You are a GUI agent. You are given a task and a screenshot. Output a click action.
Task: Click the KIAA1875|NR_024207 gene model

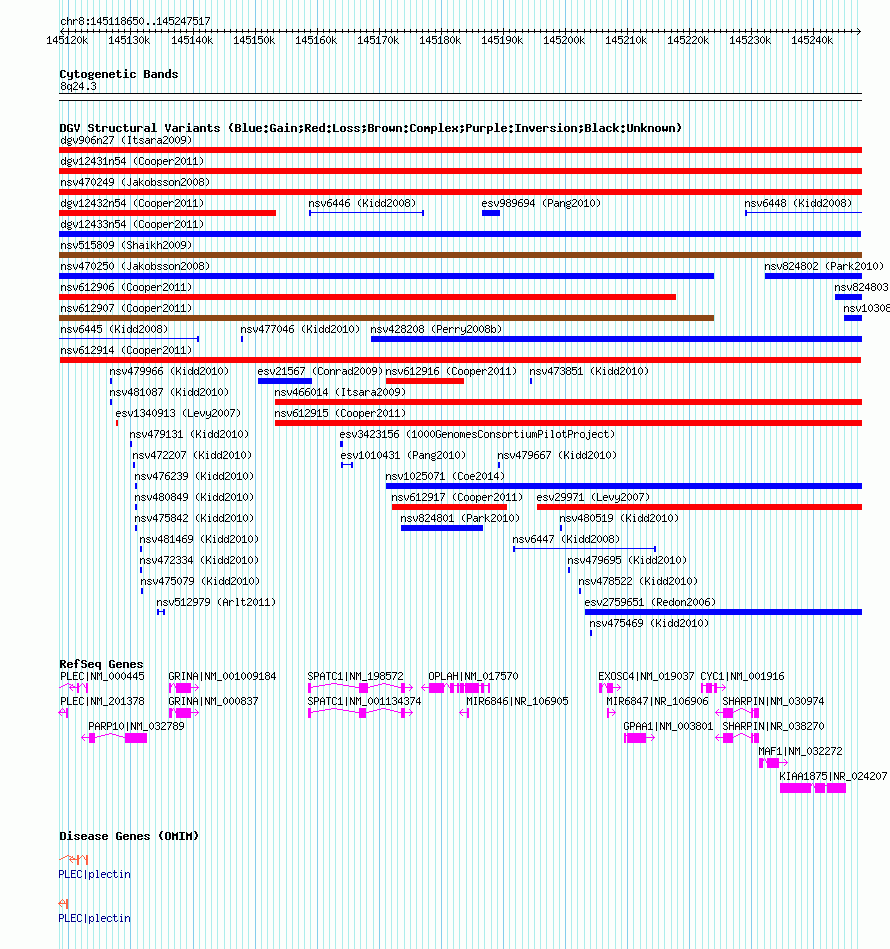813,788
